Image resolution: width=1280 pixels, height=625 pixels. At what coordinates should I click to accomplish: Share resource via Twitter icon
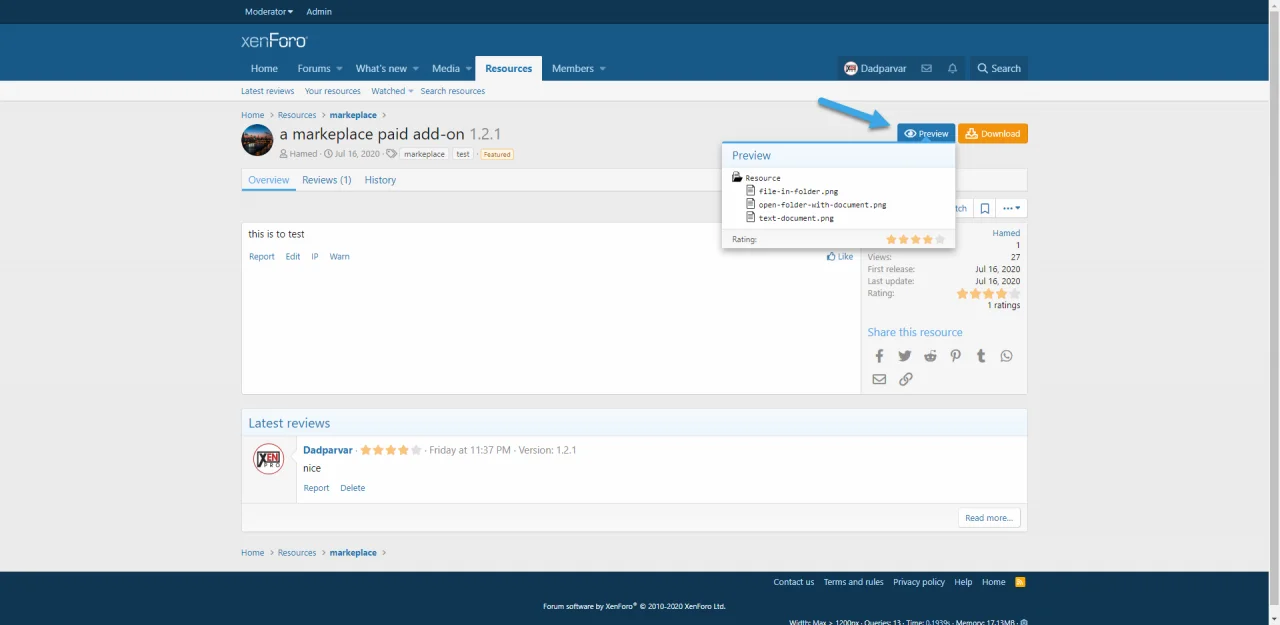click(904, 356)
